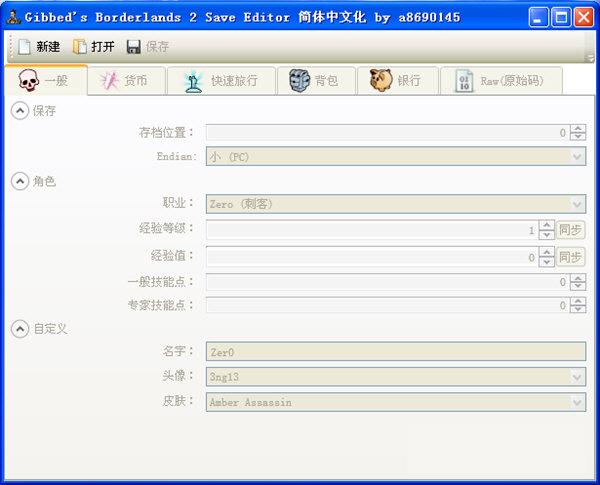Image resolution: width=600 pixels, height=485 pixels.
Task: Click the Raw(原始码) binary file icon
Action: tap(464, 81)
